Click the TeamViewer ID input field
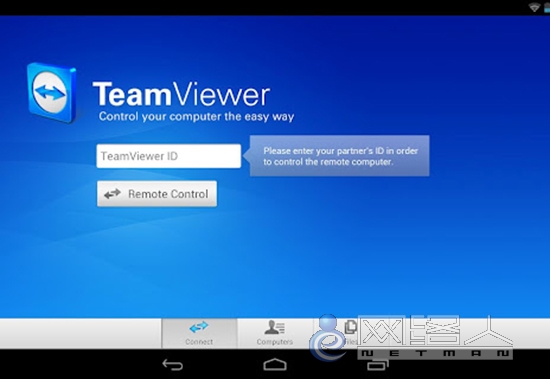Image resolution: width=550 pixels, height=379 pixels. [x=169, y=156]
